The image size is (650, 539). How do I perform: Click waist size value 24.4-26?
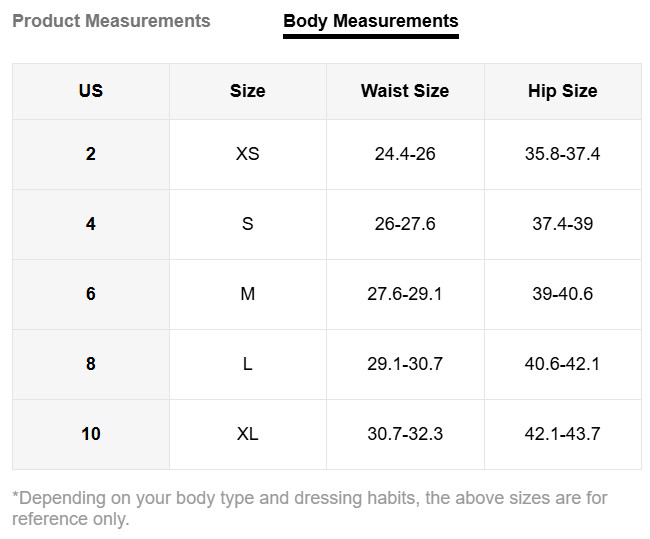tap(405, 154)
